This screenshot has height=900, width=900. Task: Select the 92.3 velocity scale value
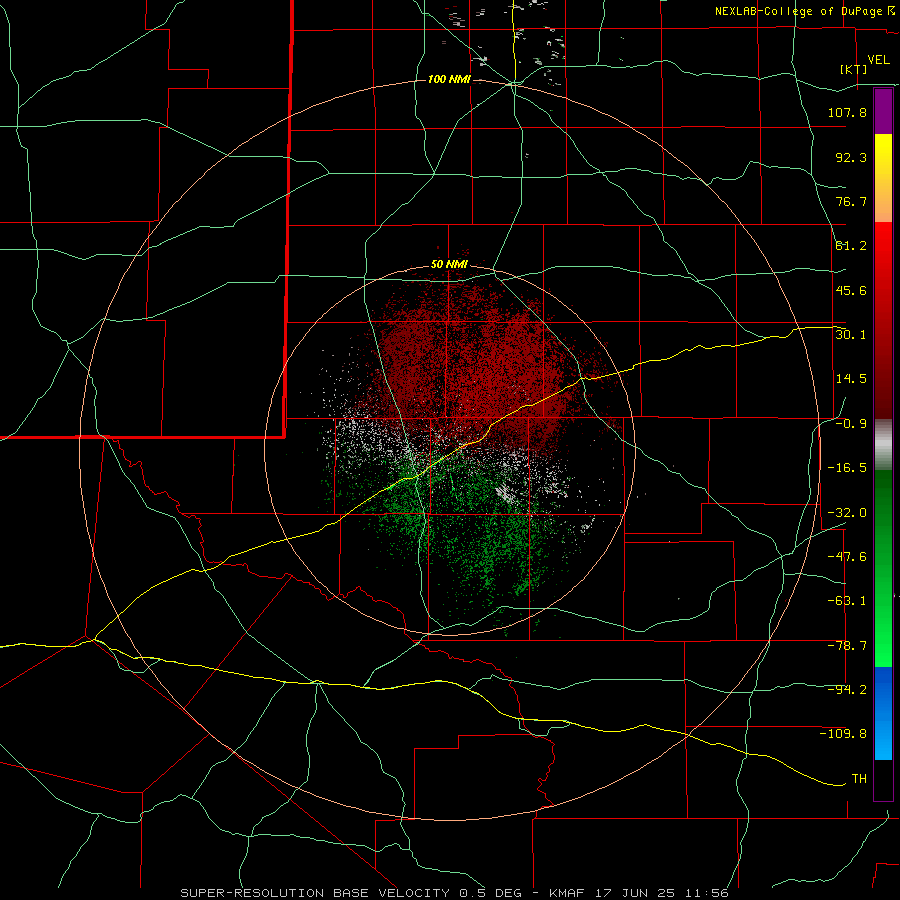851,157
